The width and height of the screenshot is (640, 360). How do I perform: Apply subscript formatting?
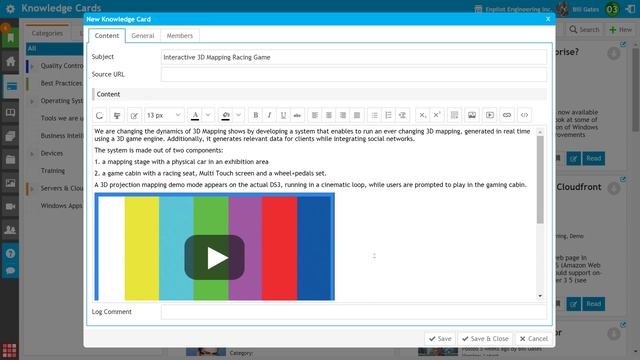tap(422, 116)
